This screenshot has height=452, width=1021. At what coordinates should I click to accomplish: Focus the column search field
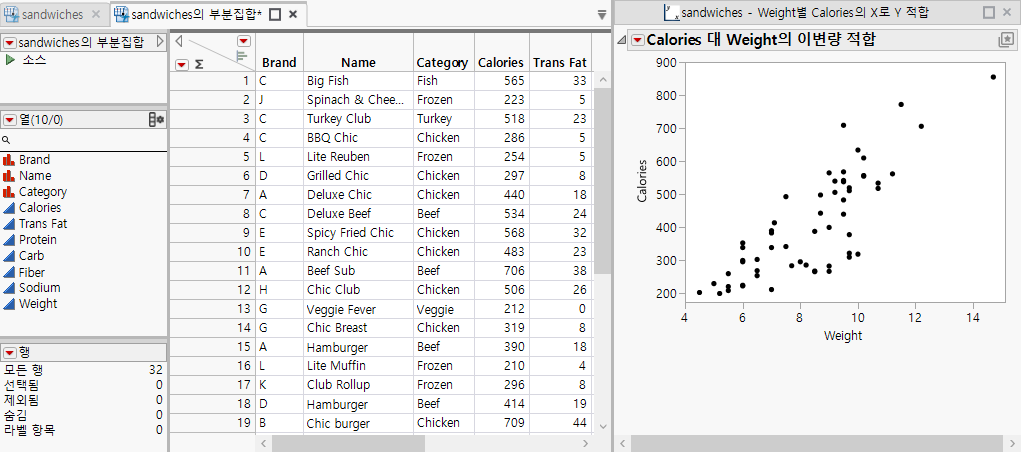click(83, 140)
